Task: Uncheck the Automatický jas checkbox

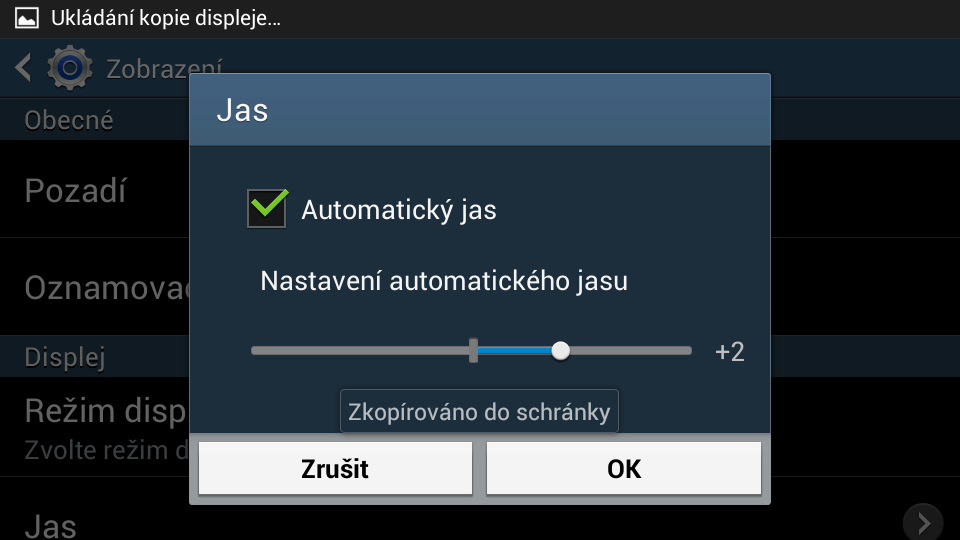Action: tap(267, 208)
